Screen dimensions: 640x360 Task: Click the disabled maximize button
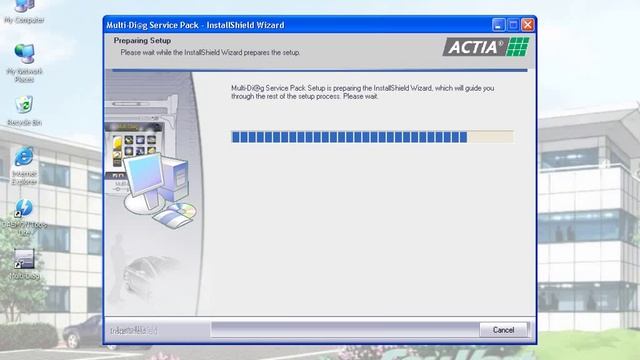[x=513, y=25]
